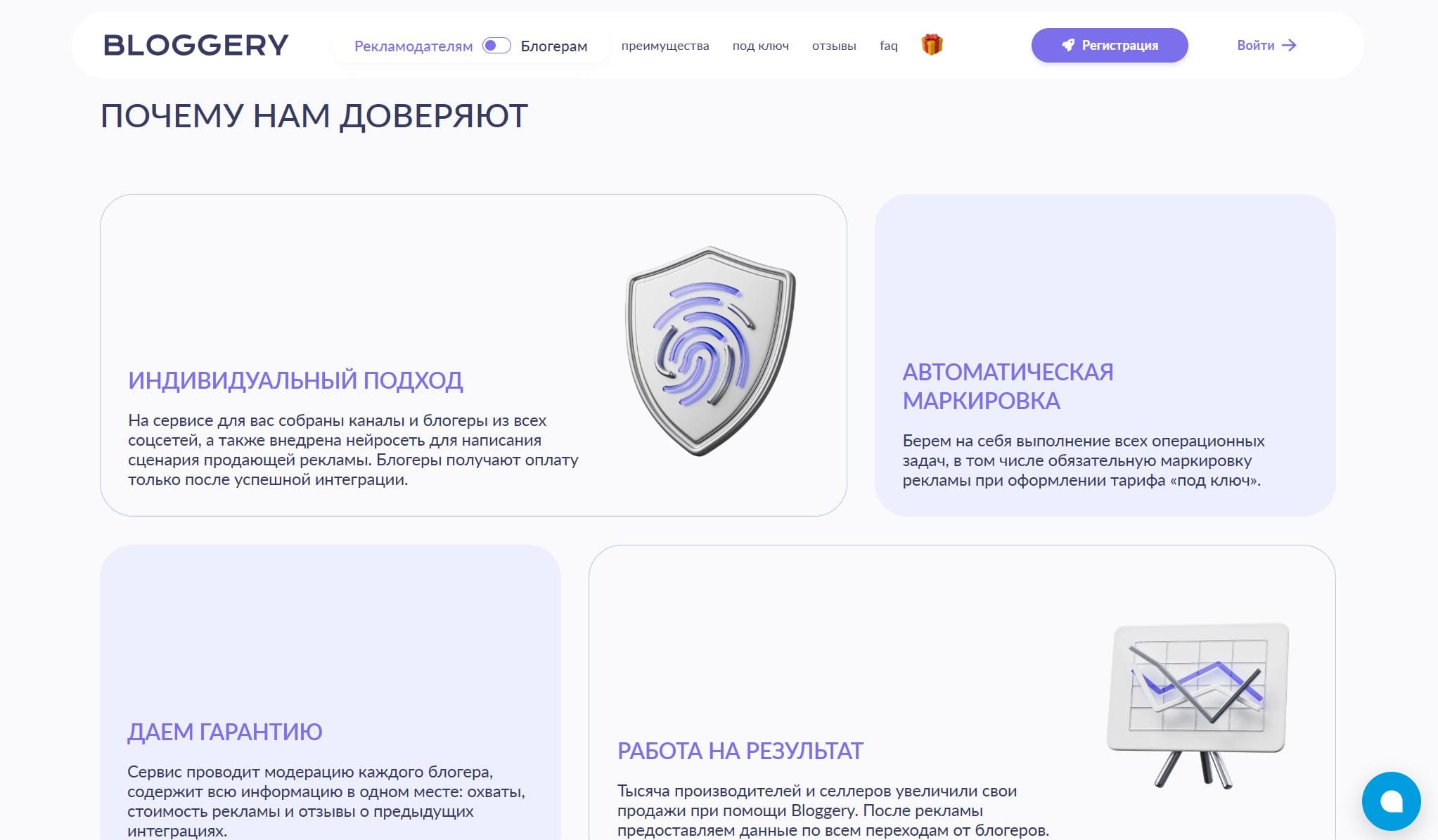1438x840 pixels.
Task: Click the fingerprint shield illustration
Action: point(710,351)
